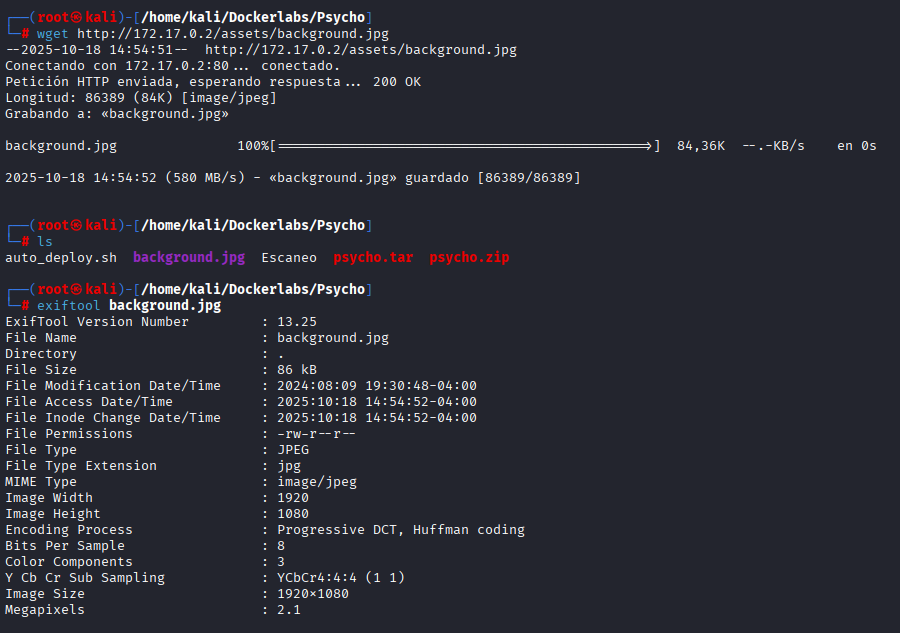The height and width of the screenshot is (633, 900).
Task: Click the File Modification Date value
Action: click(x=377, y=385)
